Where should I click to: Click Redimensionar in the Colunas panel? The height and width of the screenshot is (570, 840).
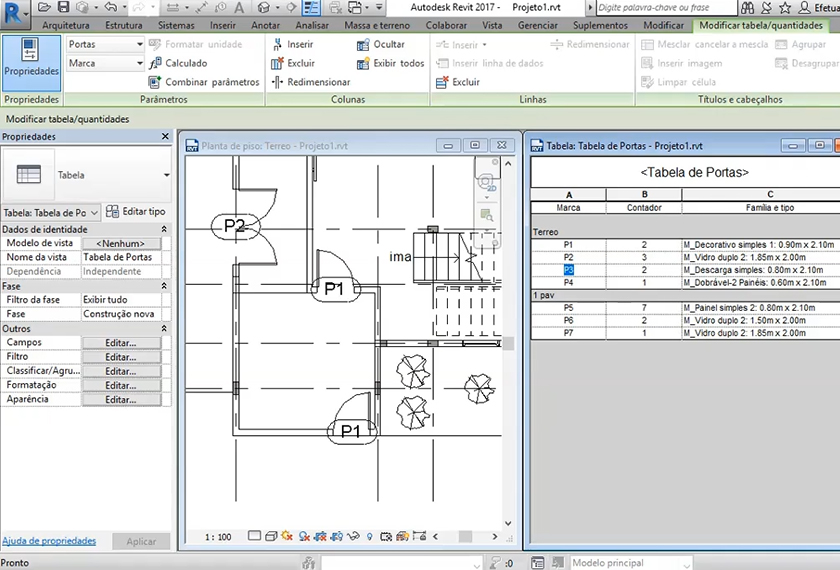[318, 82]
